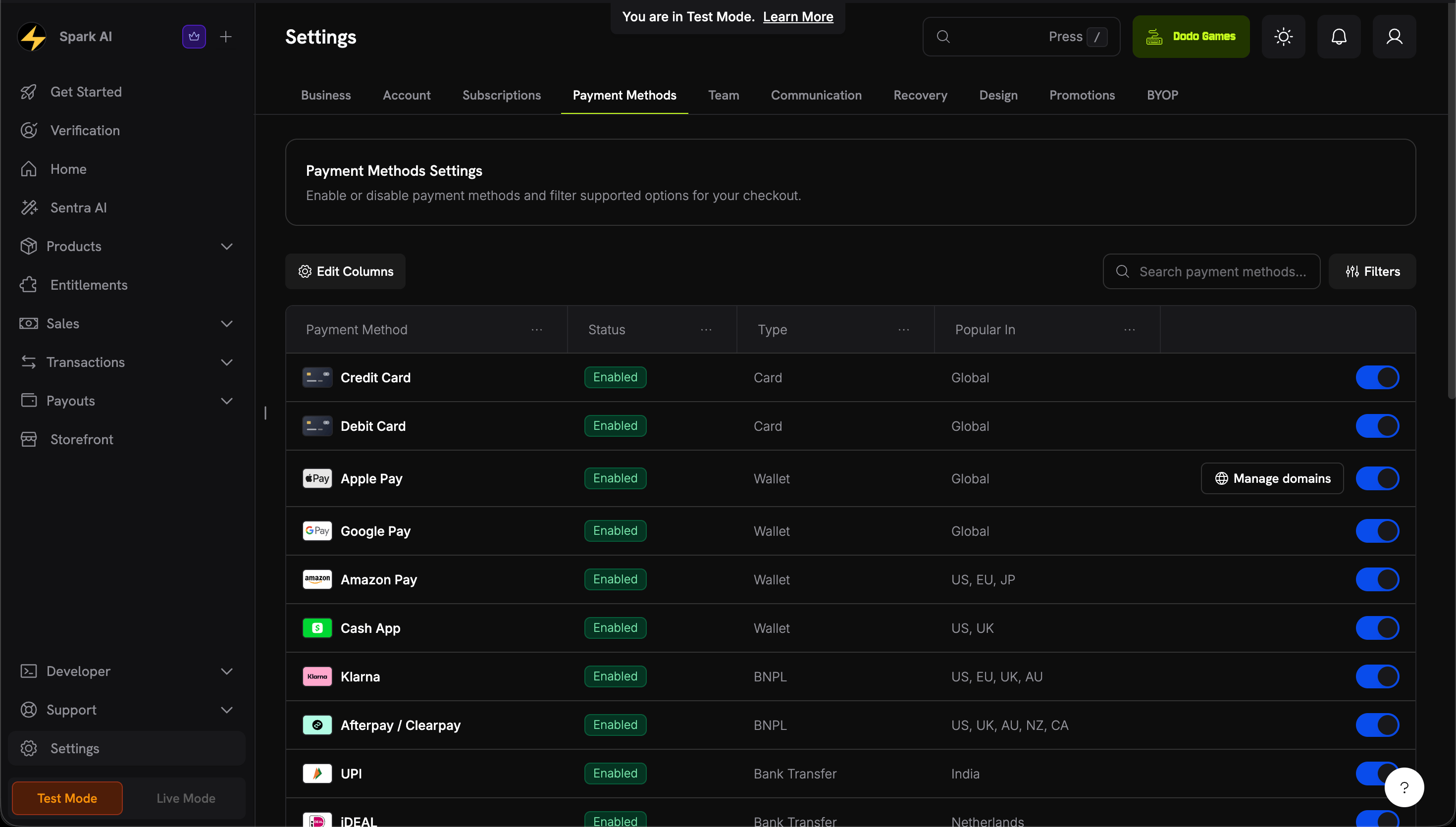Expand the Transactions menu chevron
Image resolution: width=1456 pixels, height=827 pixels.
(x=227, y=362)
